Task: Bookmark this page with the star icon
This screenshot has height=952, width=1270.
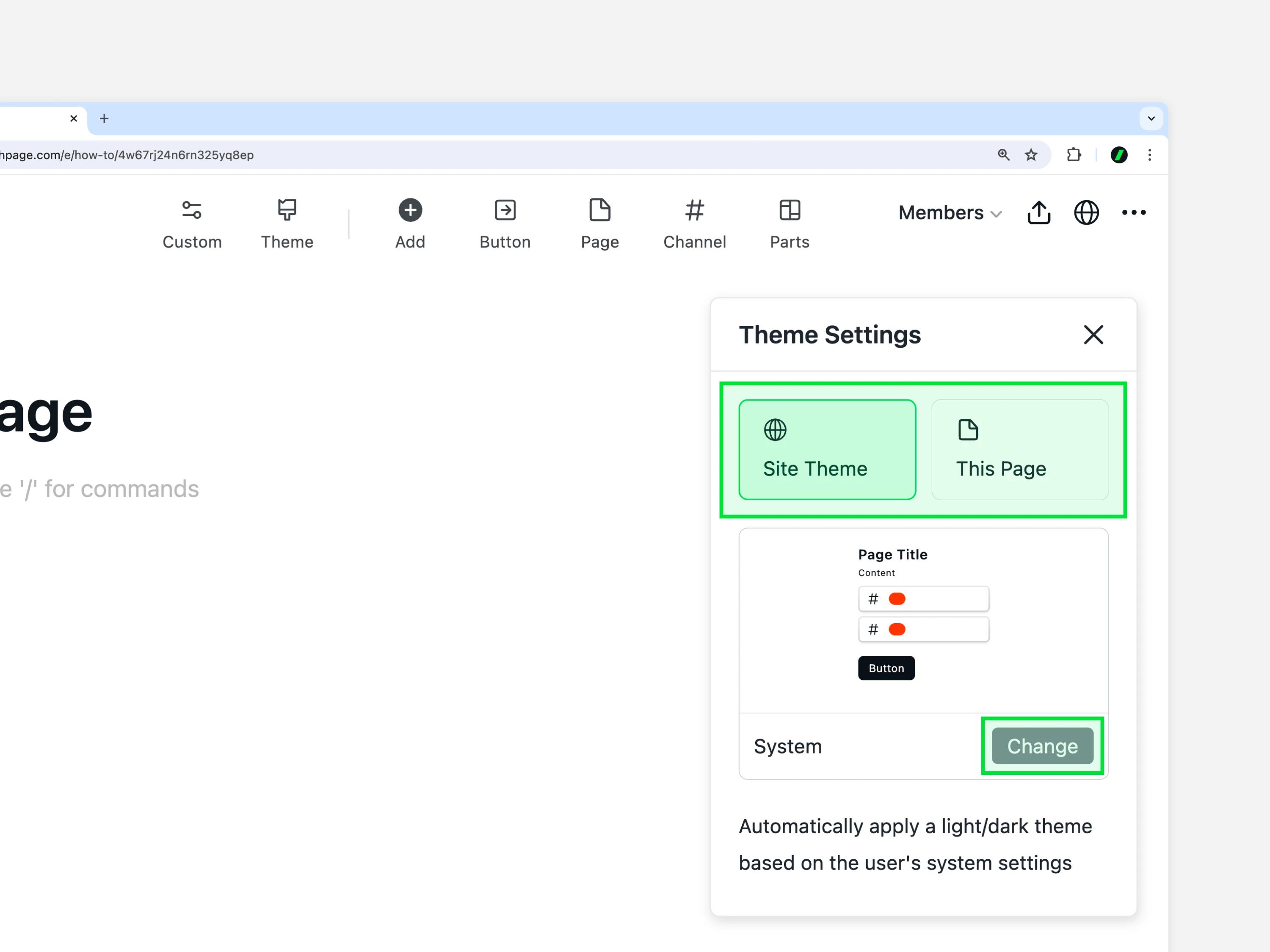Action: coord(1031,155)
